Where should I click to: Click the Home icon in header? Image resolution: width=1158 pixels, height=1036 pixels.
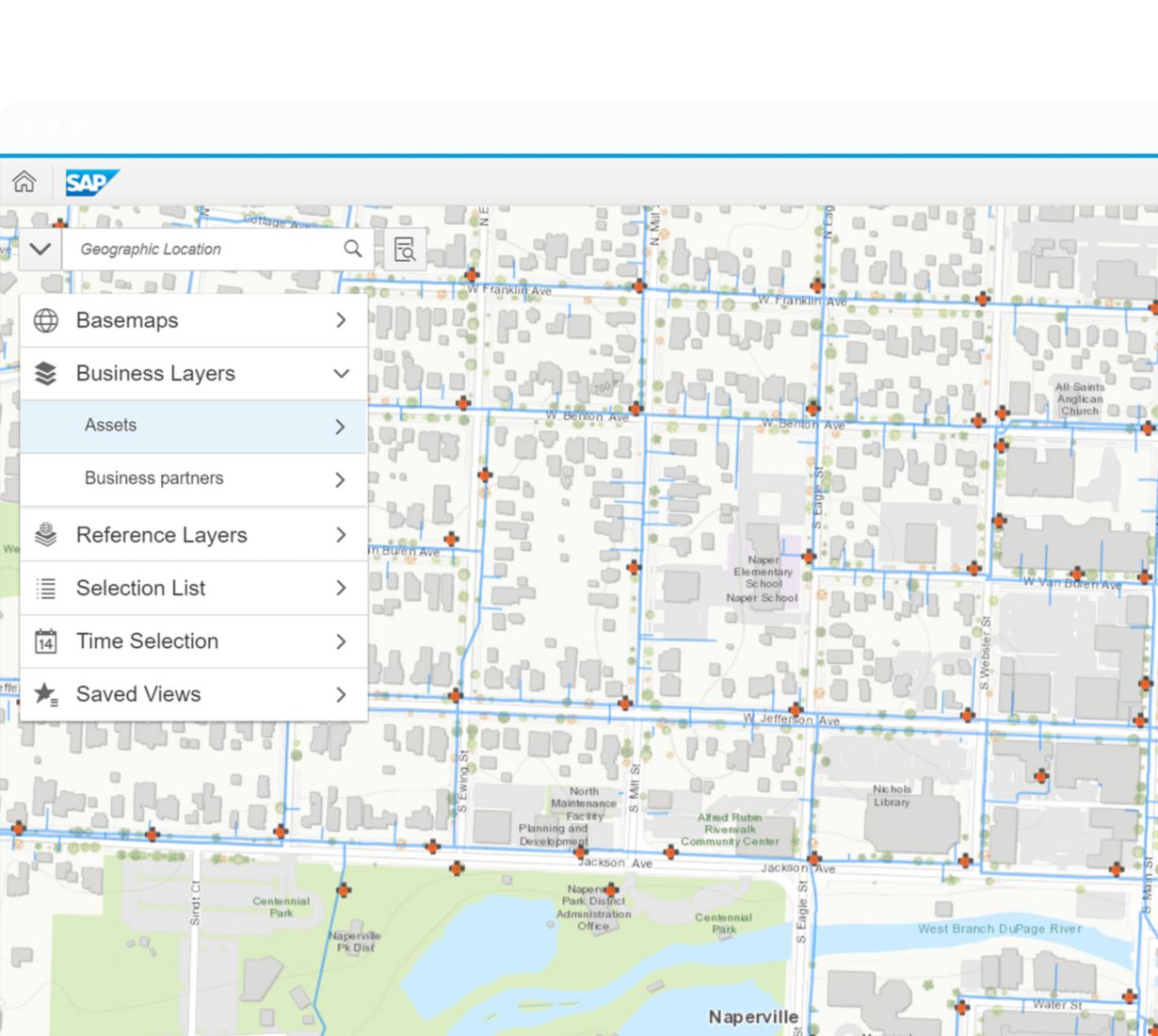(24, 182)
